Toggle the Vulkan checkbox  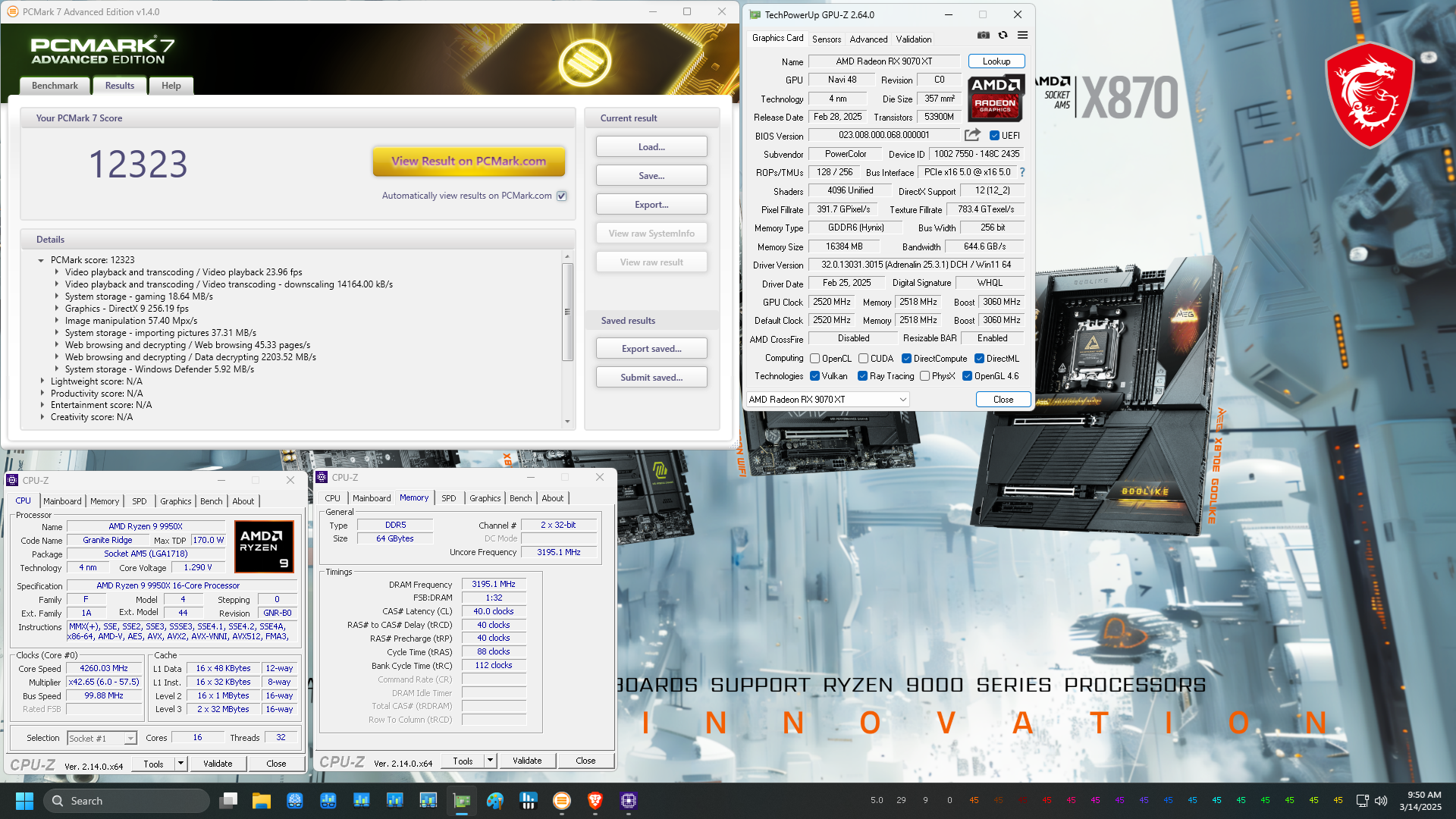814,376
